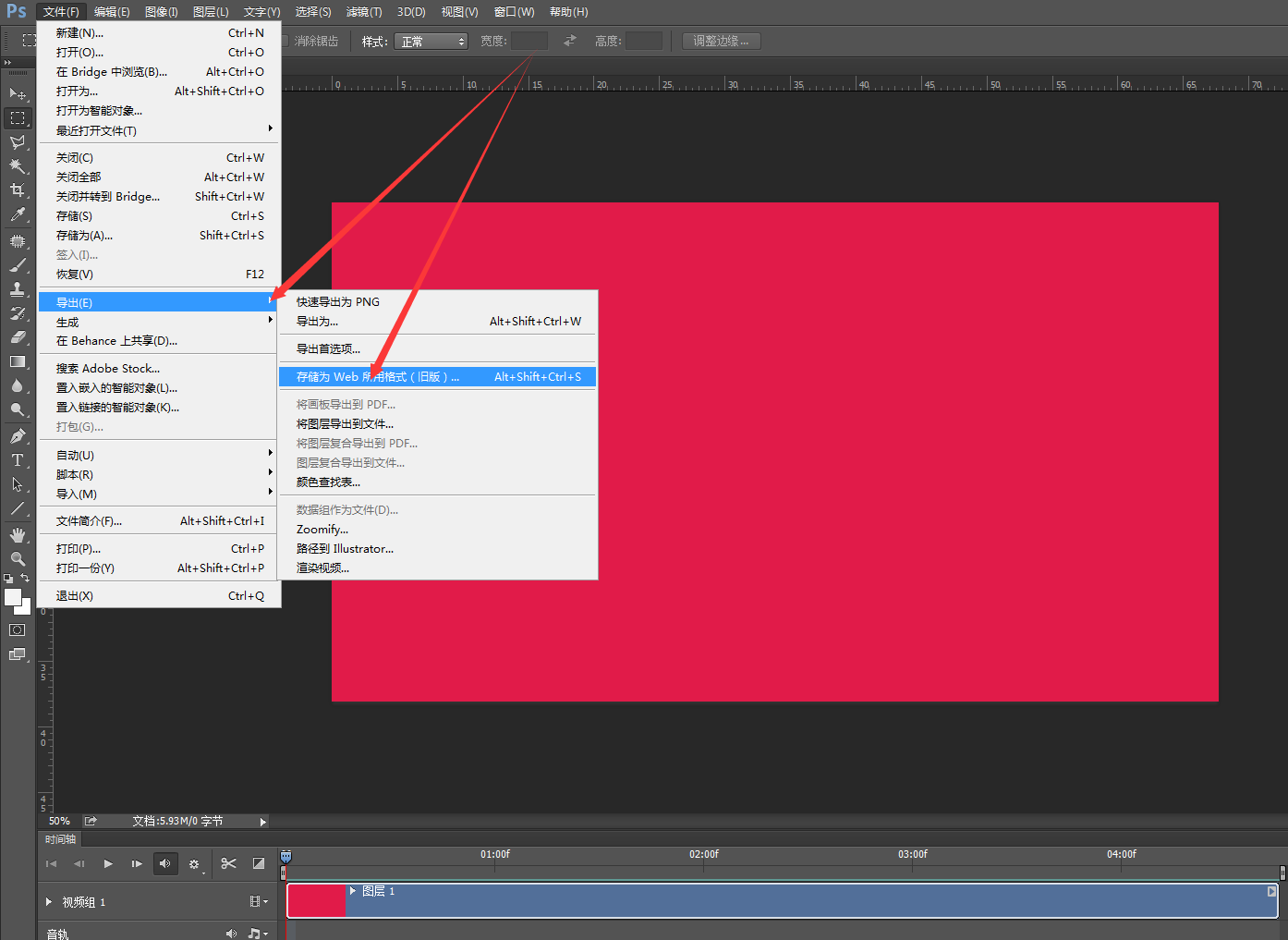Click the foreground color swatch
1288x940 pixels.
pos(12,596)
